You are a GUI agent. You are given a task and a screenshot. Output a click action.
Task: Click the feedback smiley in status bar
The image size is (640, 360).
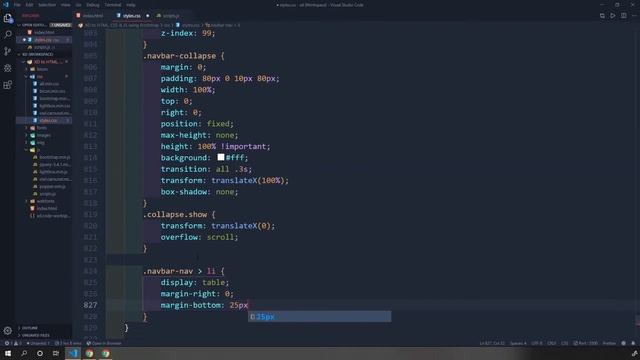point(624,343)
